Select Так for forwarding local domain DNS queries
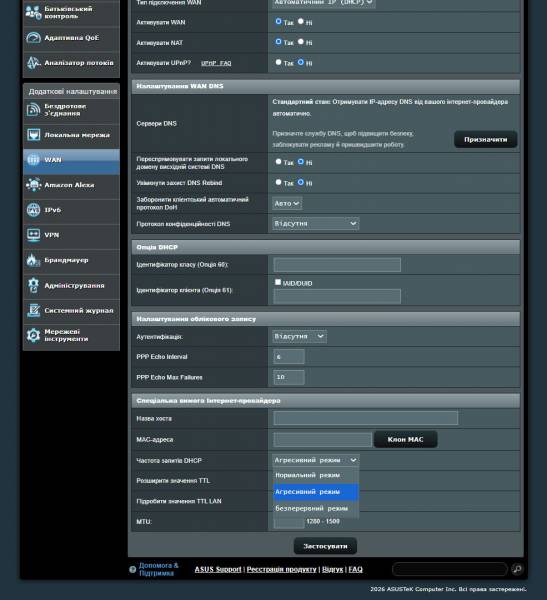 [278, 162]
